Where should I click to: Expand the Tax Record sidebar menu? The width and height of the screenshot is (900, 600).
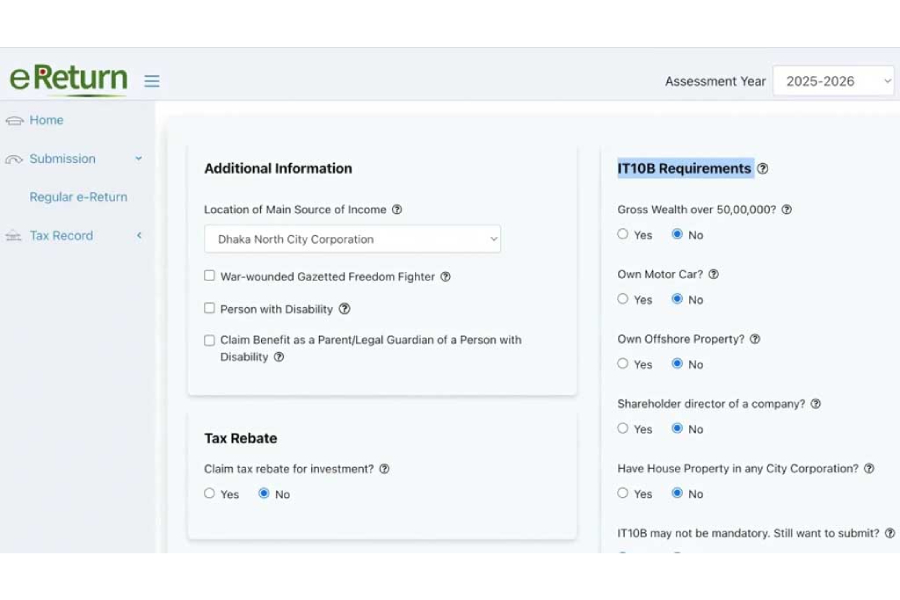point(138,236)
